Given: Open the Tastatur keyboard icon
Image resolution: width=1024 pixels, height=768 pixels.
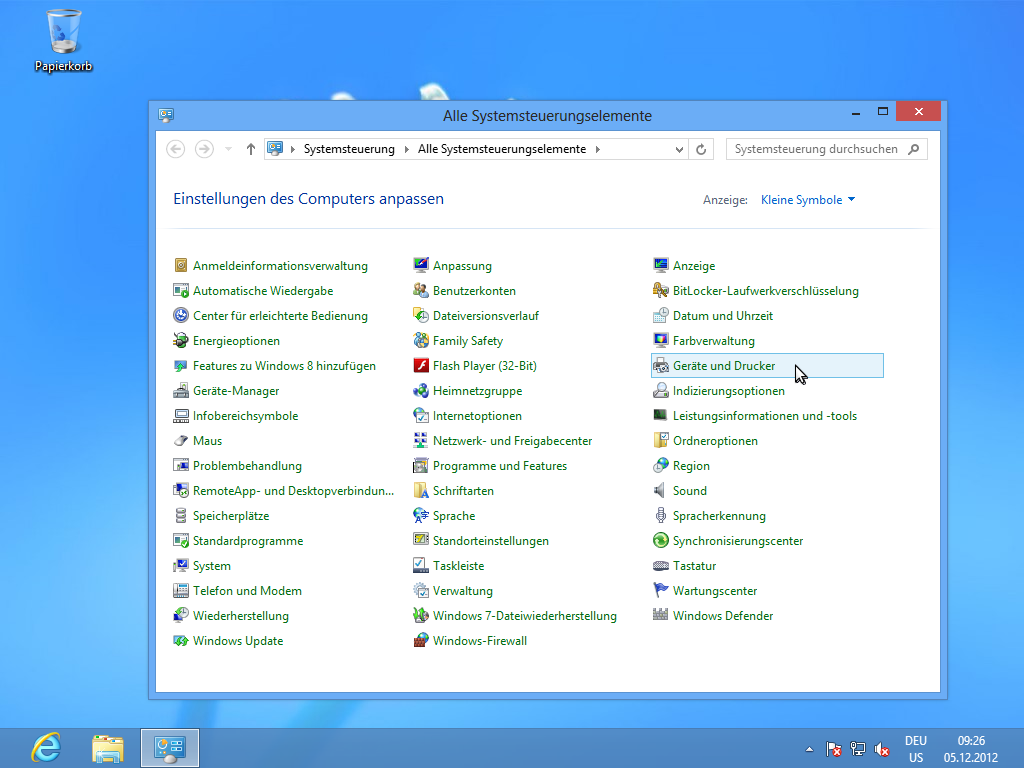Looking at the screenshot, I should (661, 566).
